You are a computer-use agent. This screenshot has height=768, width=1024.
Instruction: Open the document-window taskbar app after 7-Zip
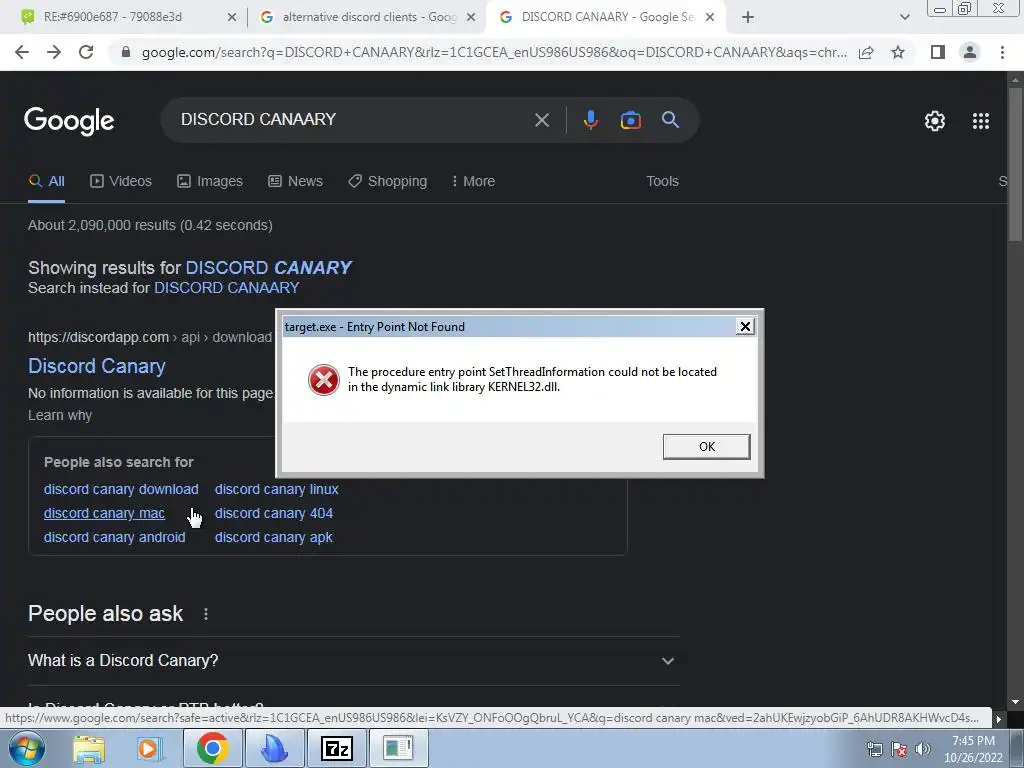tap(398, 748)
